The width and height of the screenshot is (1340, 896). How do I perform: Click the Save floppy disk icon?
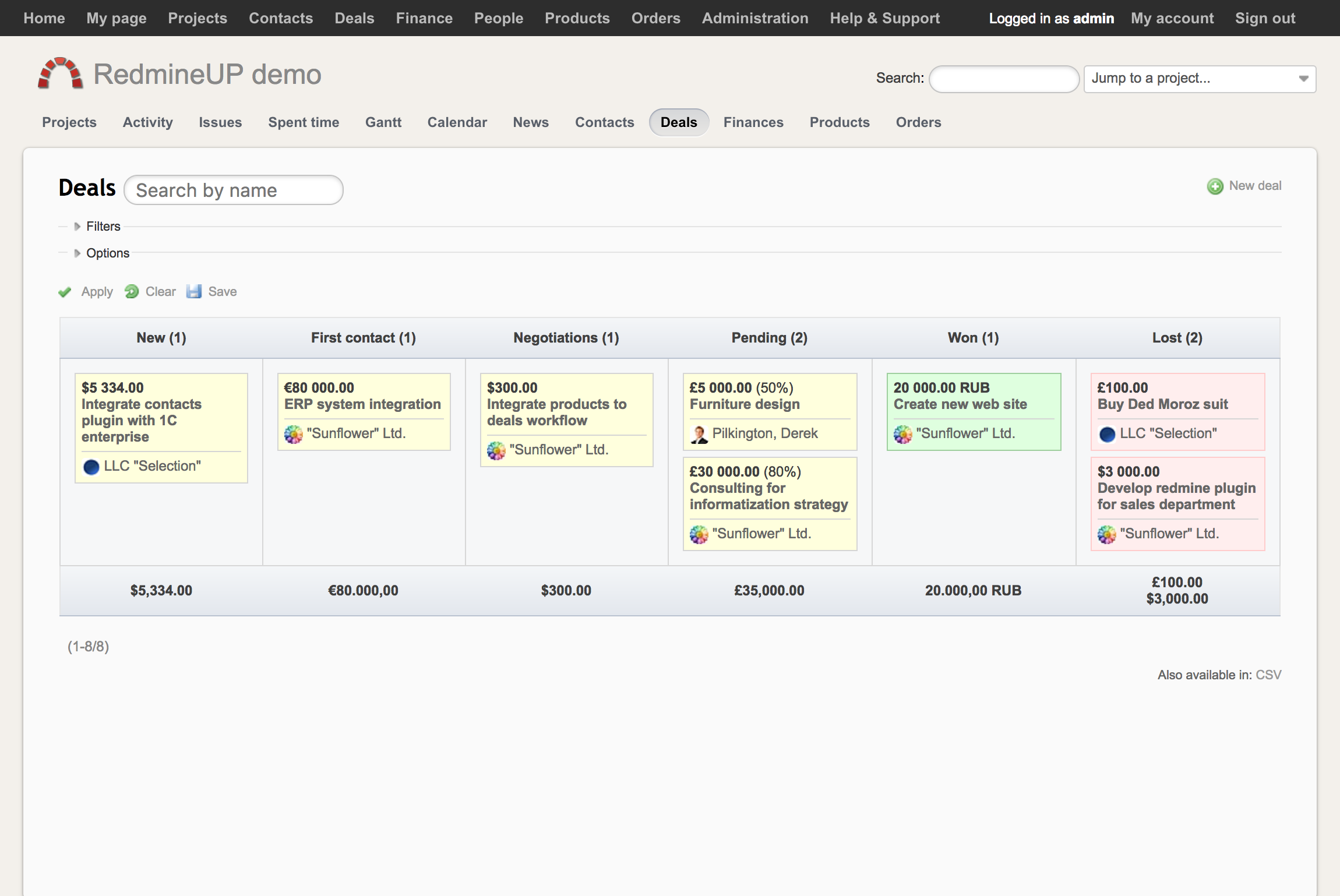click(x=194, y=291)
